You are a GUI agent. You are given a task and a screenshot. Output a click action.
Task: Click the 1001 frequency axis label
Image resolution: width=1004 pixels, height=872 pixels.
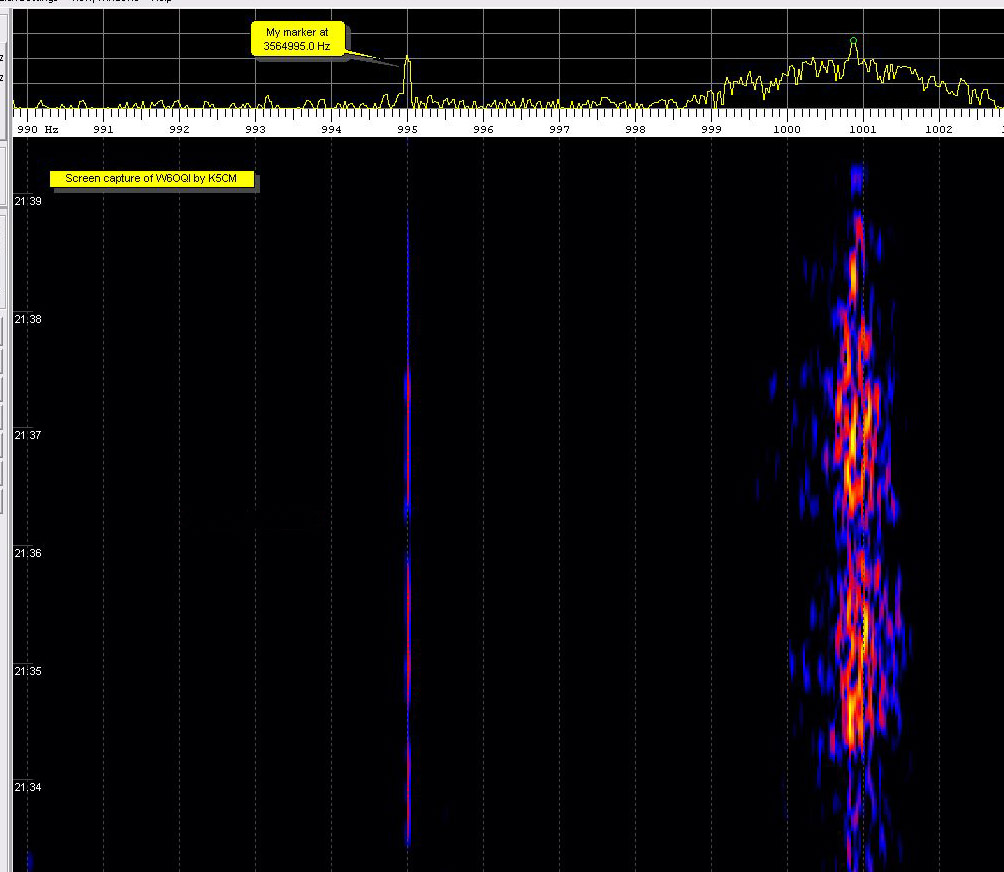[863, 129]
